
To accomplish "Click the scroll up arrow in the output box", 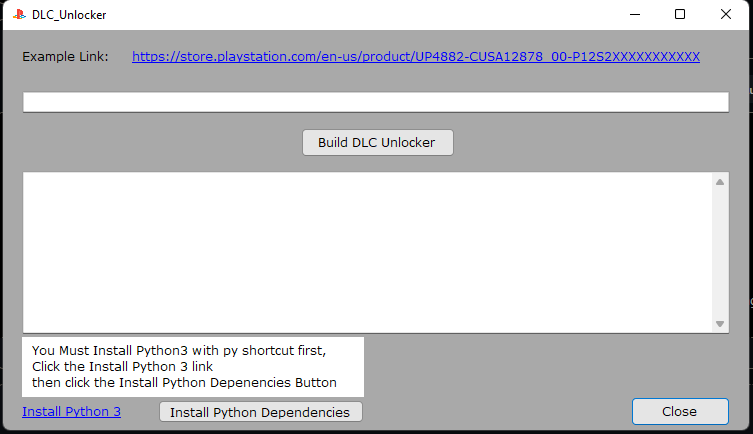I will click(719, 182).
